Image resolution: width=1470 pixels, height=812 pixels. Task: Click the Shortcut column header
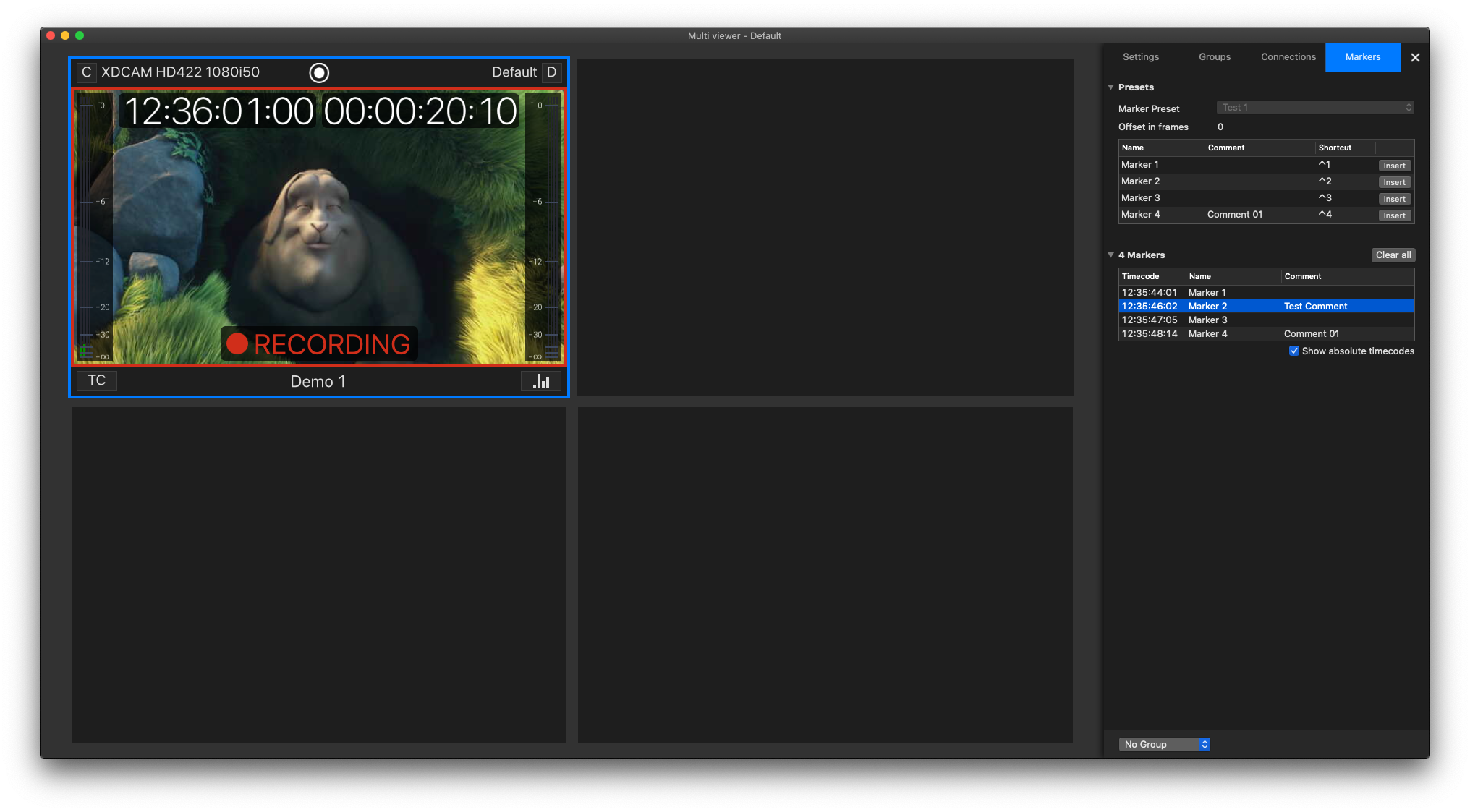click(x=1345, y=148)
